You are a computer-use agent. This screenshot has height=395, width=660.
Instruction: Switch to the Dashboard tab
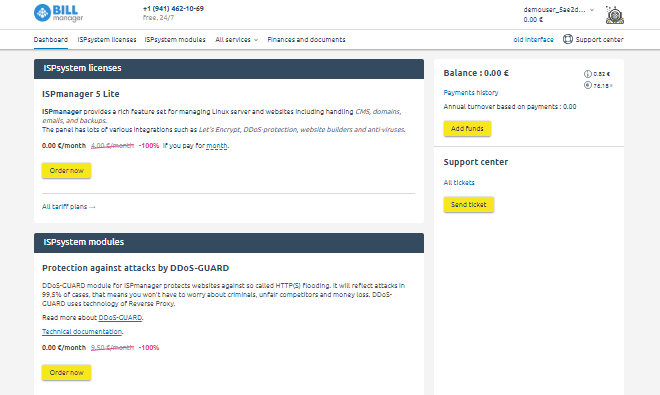(x=51, y=40)
